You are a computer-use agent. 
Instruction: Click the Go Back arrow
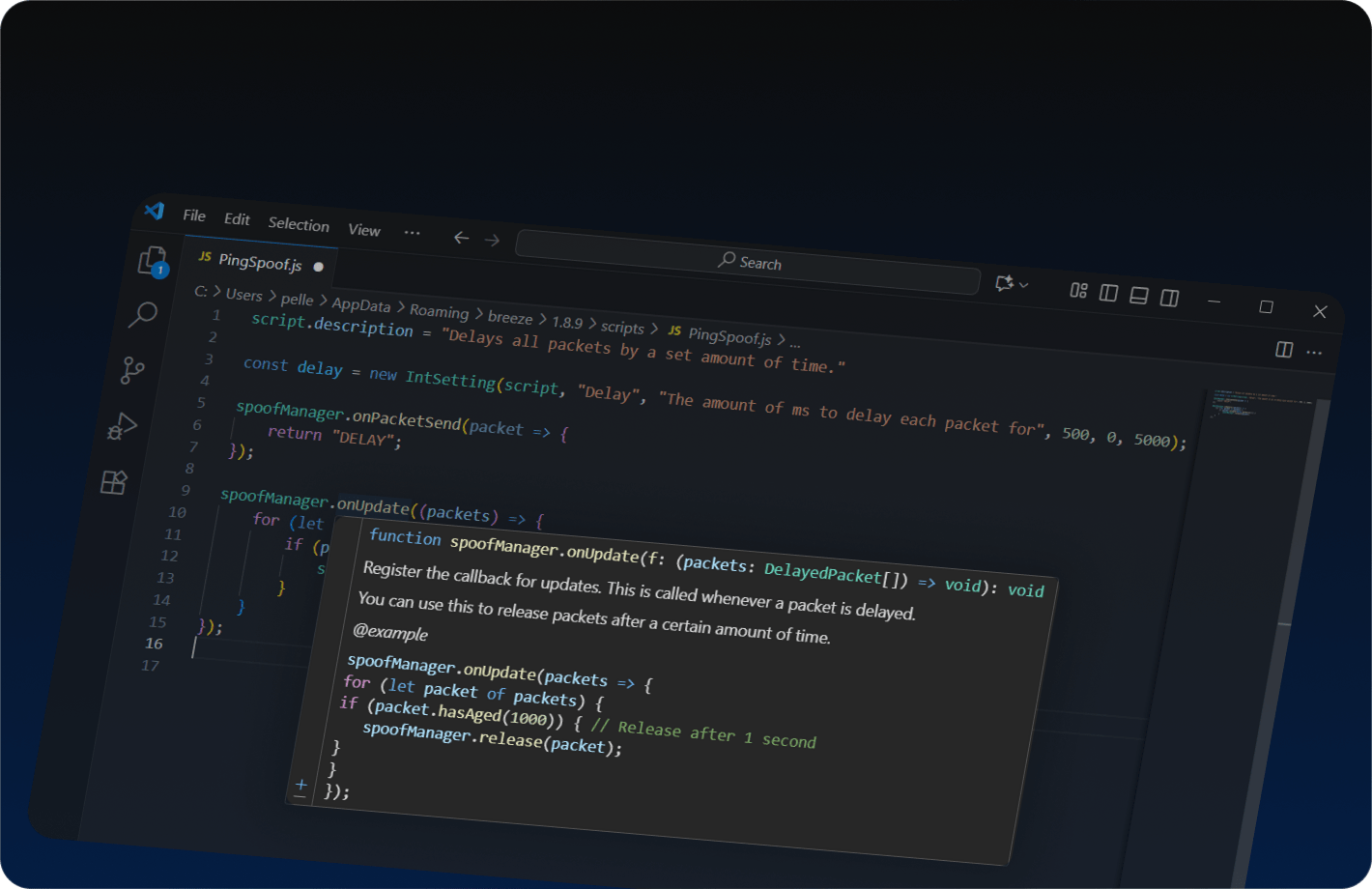(x=461, y=237)
